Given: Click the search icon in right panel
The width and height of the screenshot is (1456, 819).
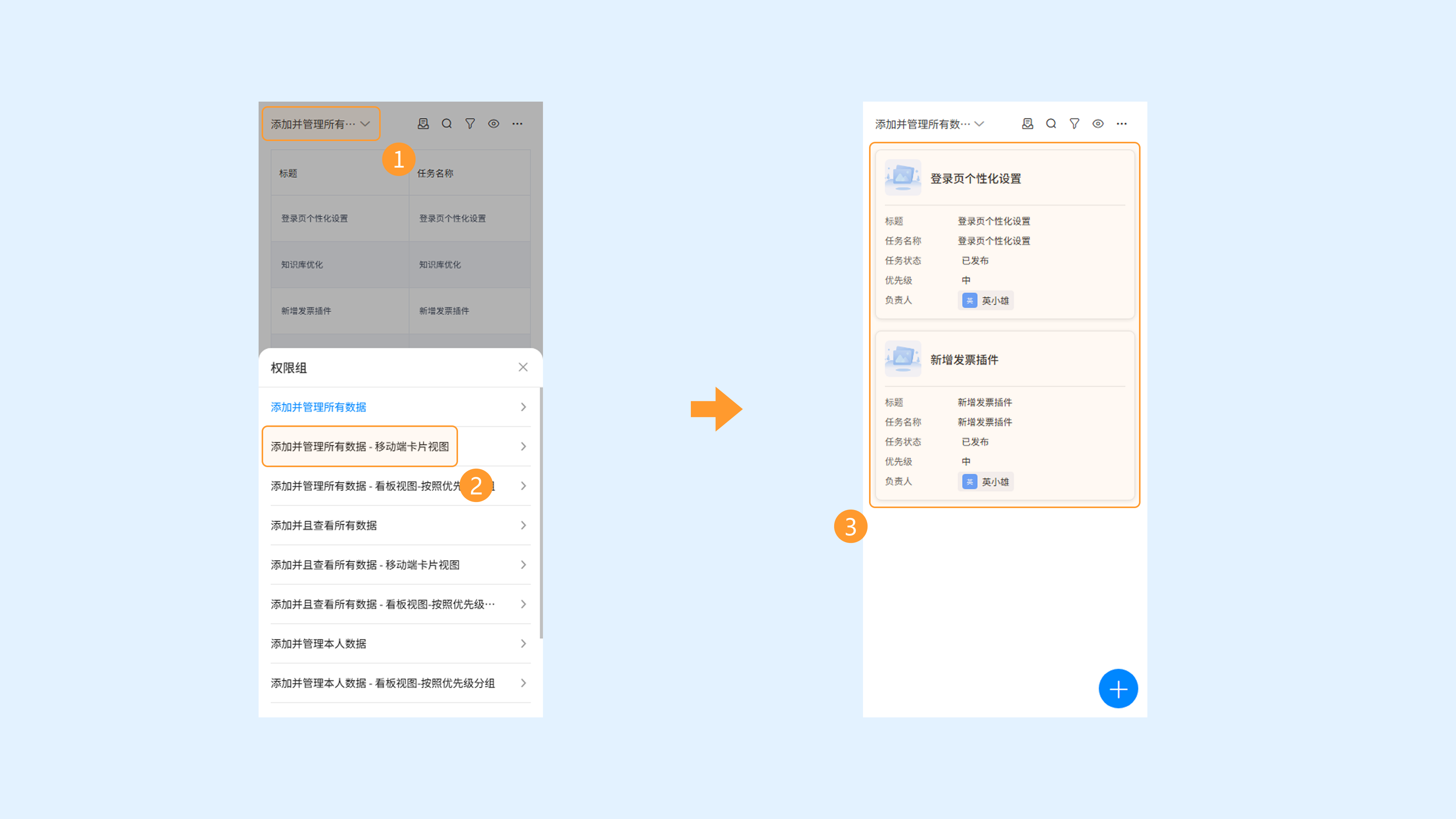Looking at the screenshot, I should tap(1051, 124).
